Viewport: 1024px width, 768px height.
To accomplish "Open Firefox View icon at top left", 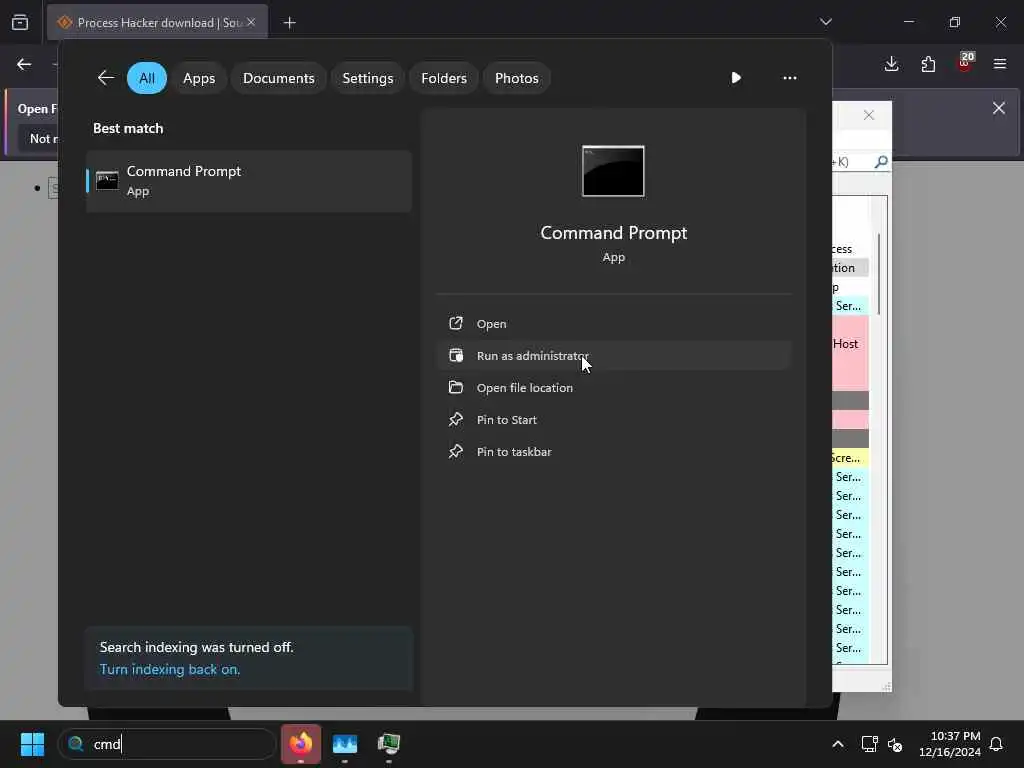I will coord(20,22).
